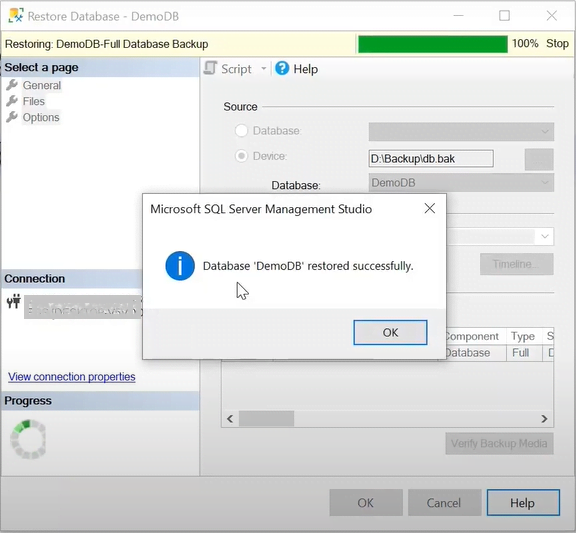Select the Database source radio button
The height and width of the screenshot is (533, 576).
[241, 130]
